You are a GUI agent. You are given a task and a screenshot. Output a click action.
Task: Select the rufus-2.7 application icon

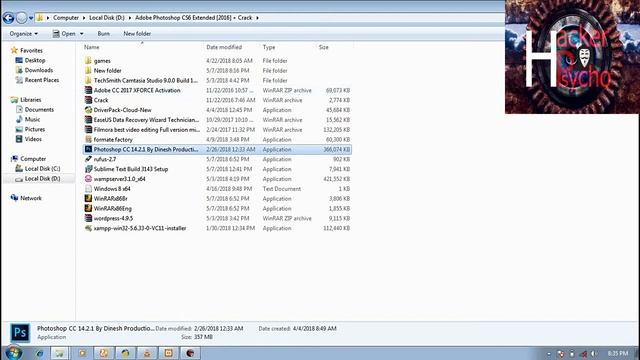(88, 159)
